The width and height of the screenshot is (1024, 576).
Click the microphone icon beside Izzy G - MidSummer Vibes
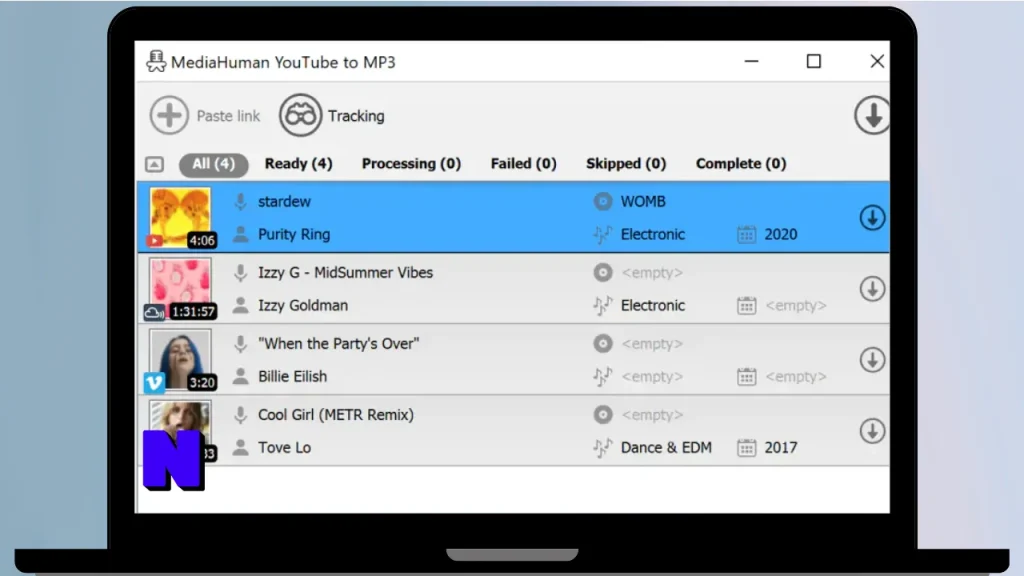(240, 273)
